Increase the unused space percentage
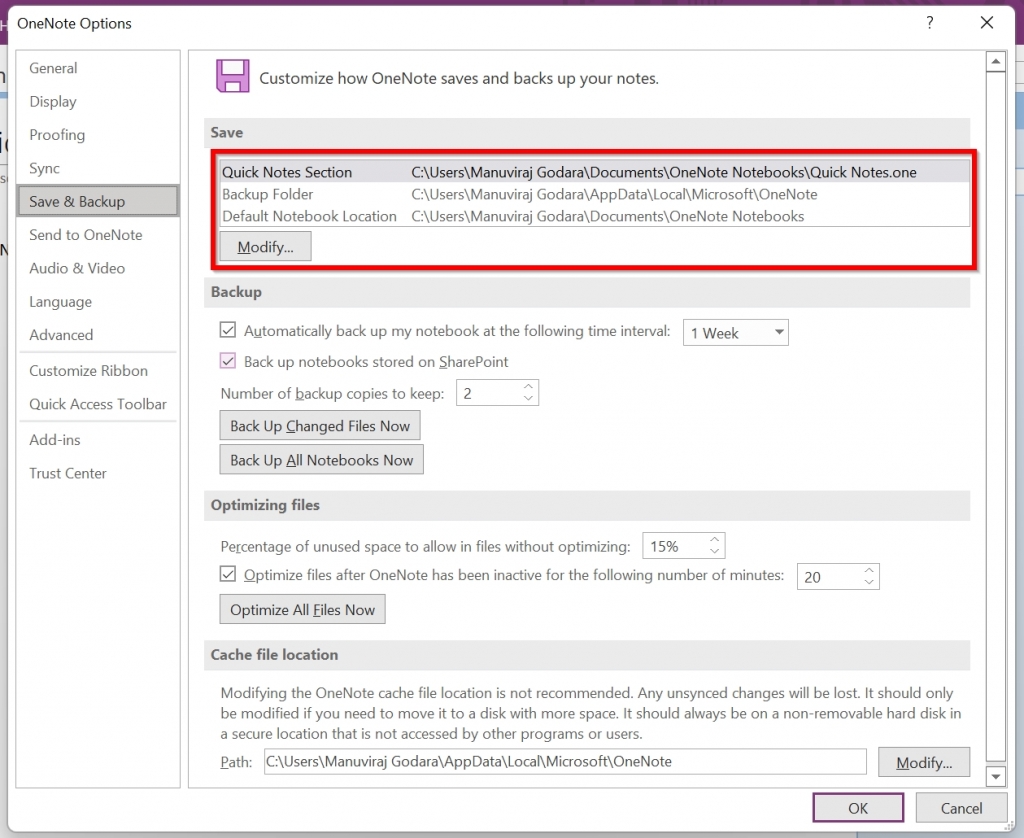The width and height of the screenshot is (1024, 838). click(x=714, y=539)
